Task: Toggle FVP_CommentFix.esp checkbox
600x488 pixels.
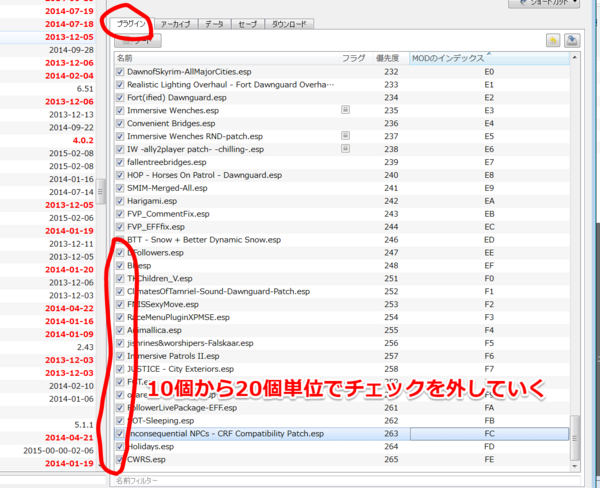Action: (120, 214)
